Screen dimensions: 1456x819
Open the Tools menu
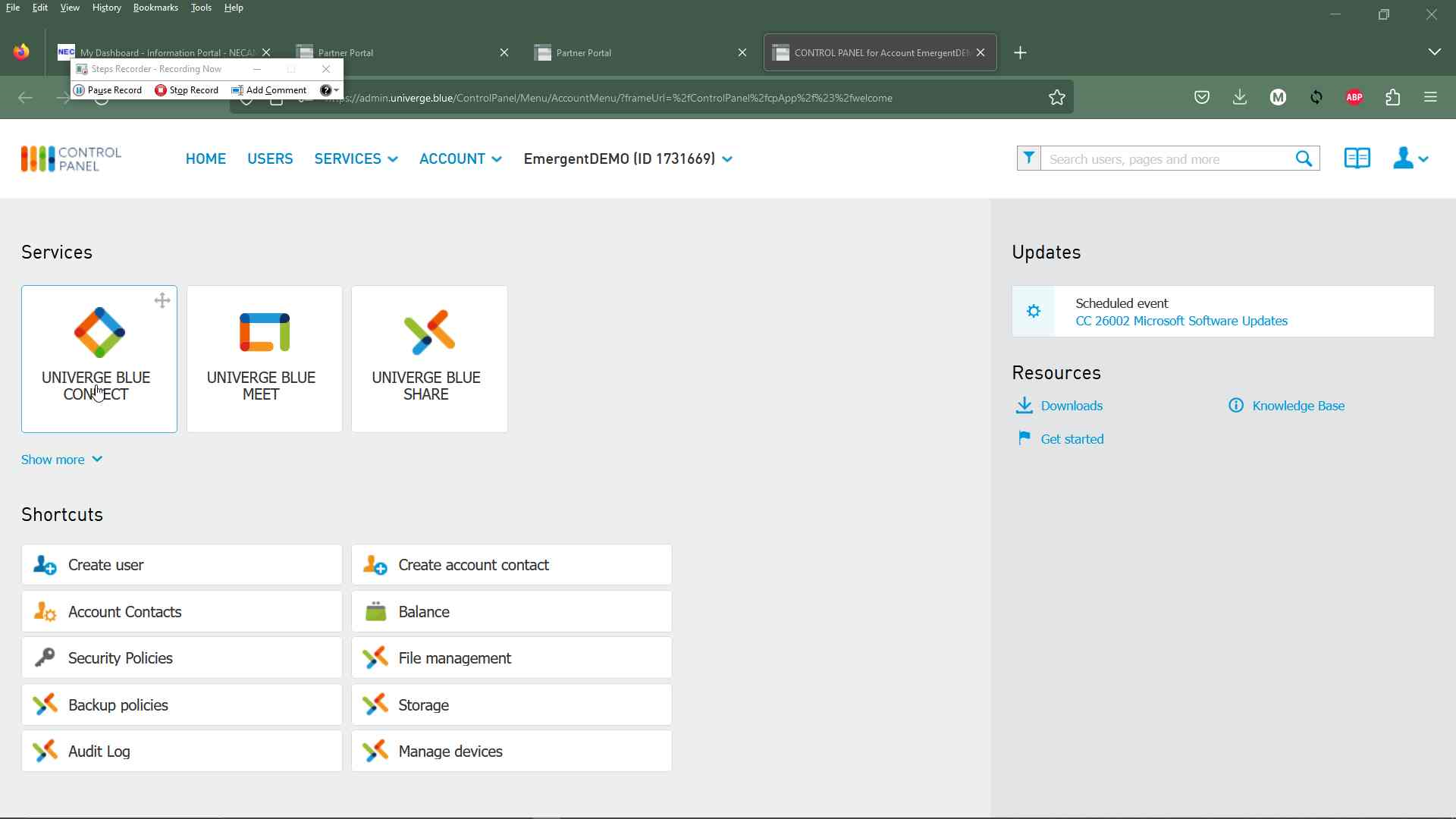pos(201,8)
